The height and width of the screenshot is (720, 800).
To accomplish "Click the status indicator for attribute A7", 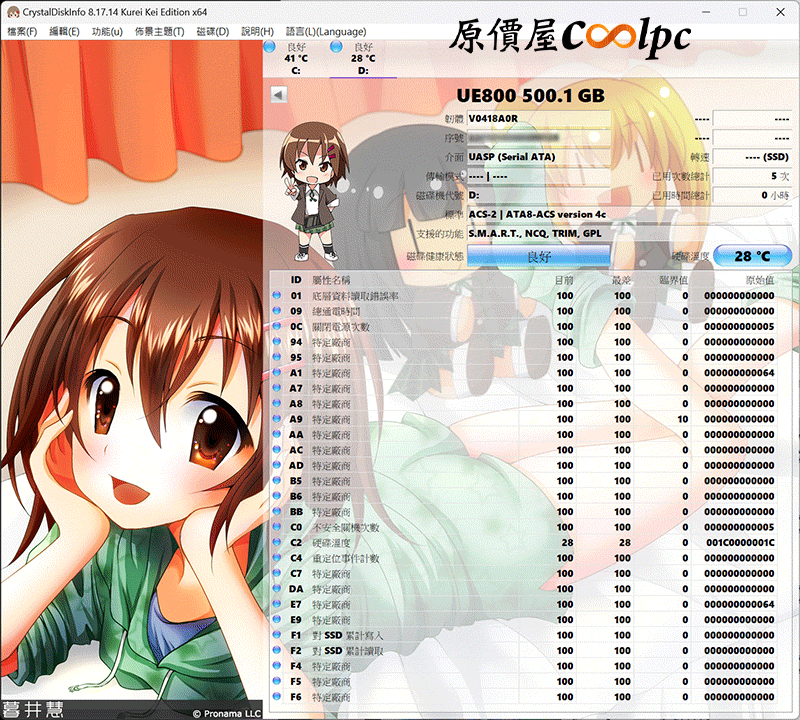I will coord(277,387).
